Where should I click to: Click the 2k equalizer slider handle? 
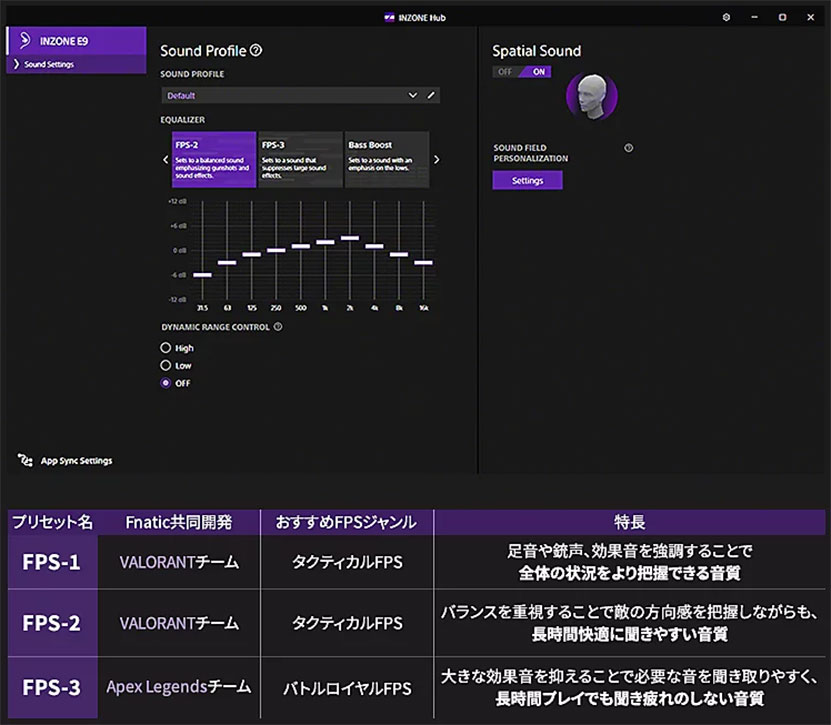350,238
